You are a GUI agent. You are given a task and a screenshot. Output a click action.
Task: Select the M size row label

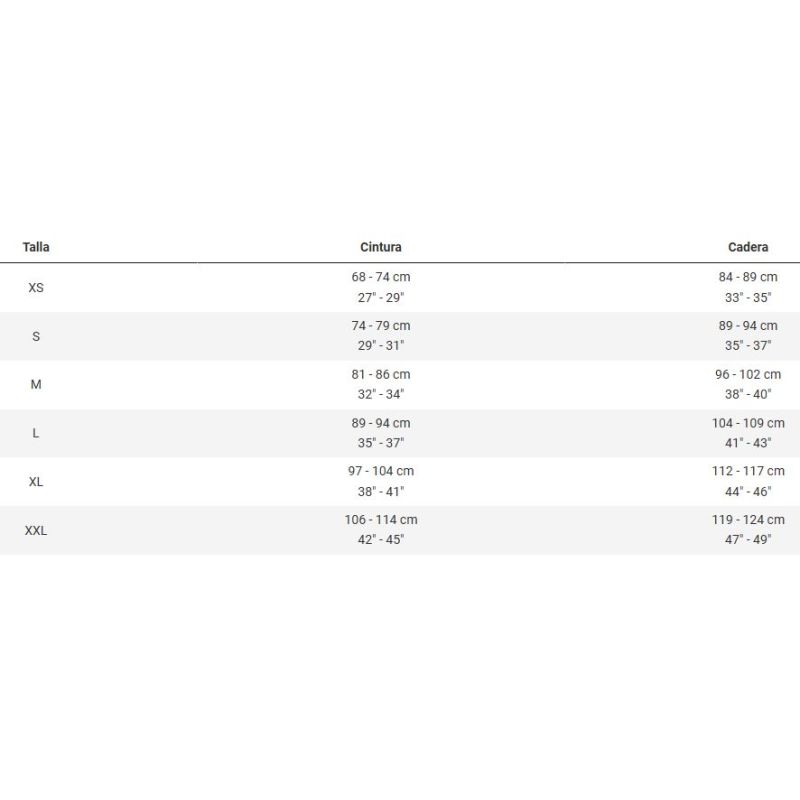click(36, 385)
